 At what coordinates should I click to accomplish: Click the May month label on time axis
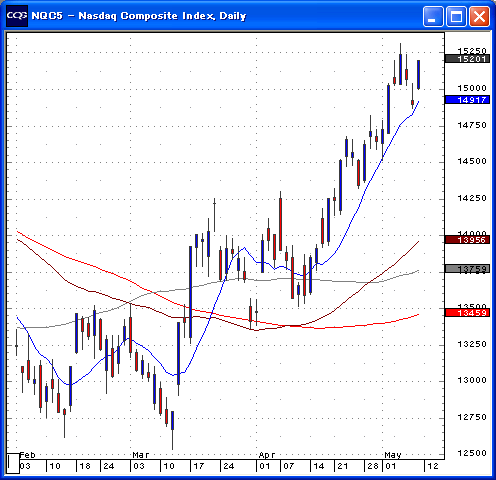(393, 455)
